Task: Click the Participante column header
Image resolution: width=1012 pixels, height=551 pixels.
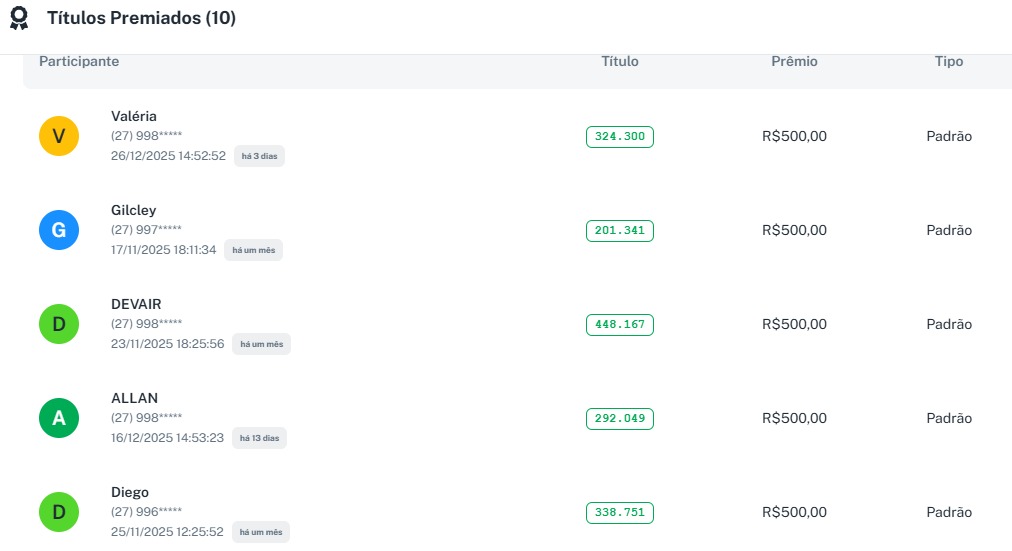Action: 79,62
